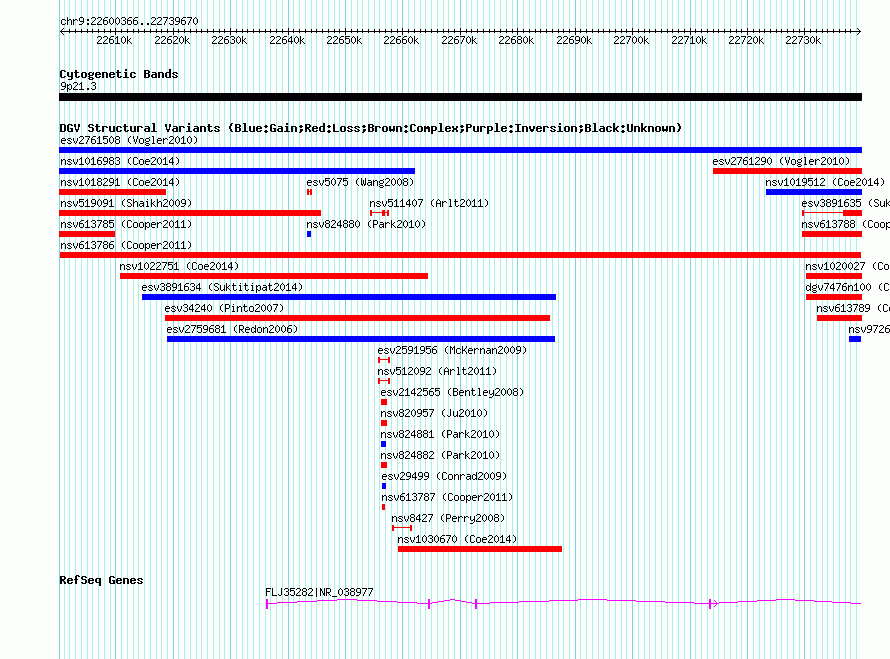Open esv2761290 (Vogler2010) variant label
Screen dimensions: 890x659
pyautogui.click(x=782, y=161)
